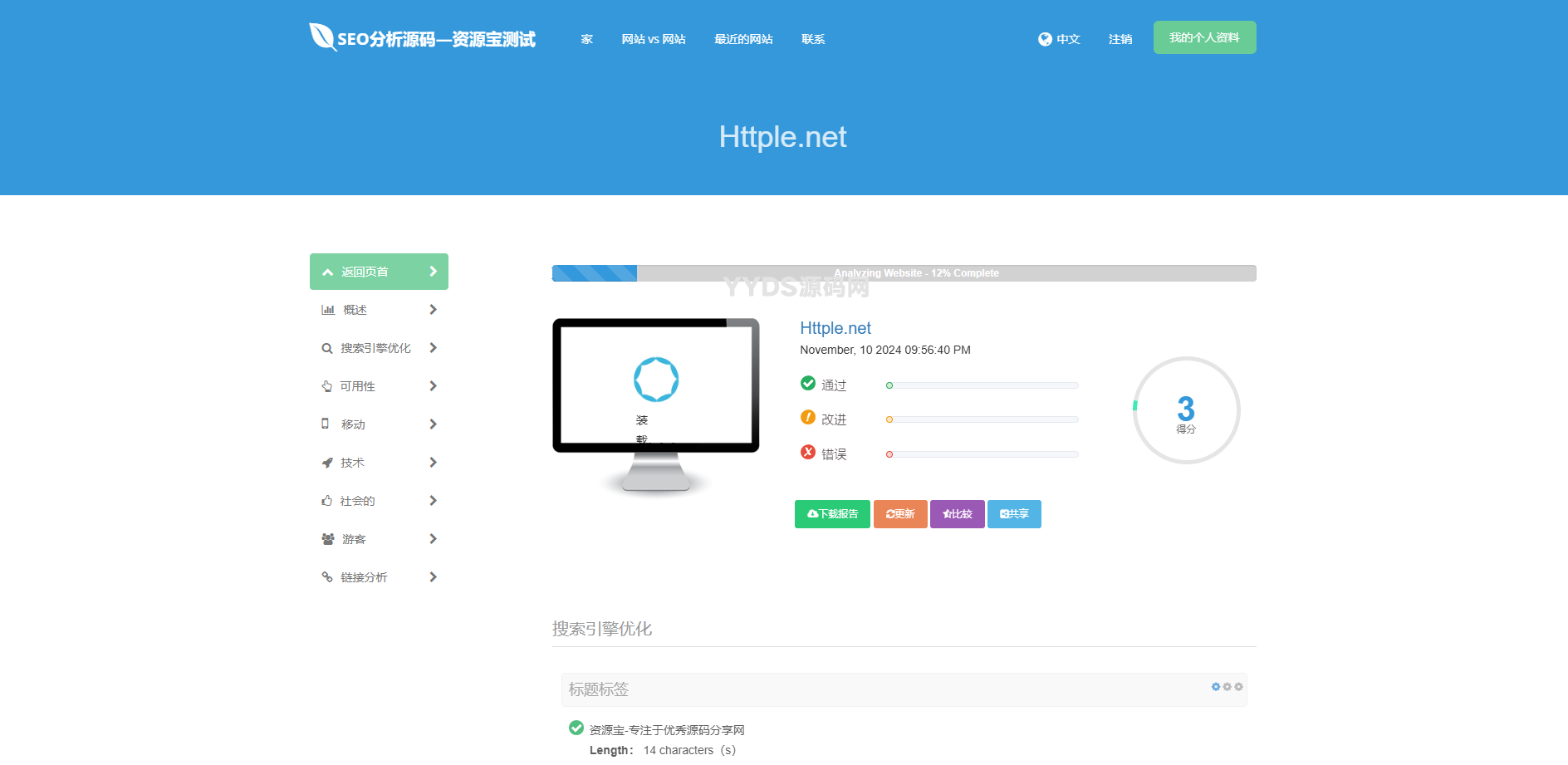Click the chevron on 返回页首 button

click(x=433, y=272)
